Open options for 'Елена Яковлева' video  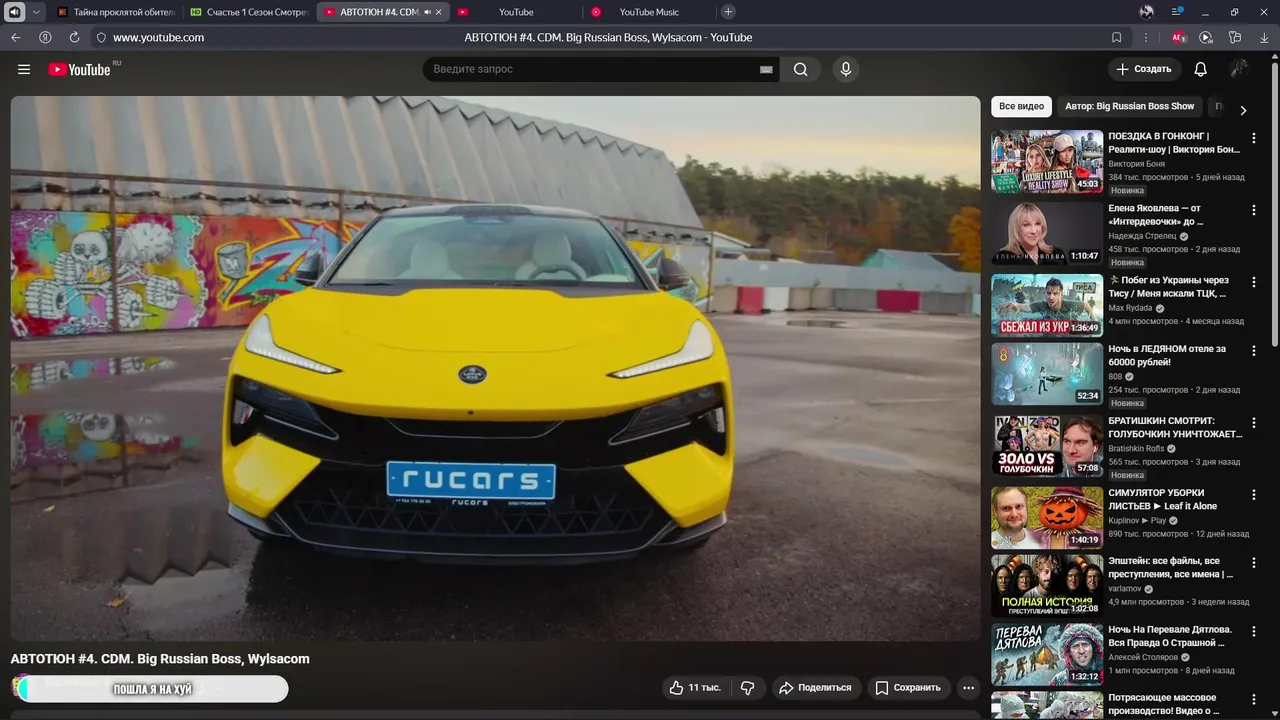click(1253, 211)
